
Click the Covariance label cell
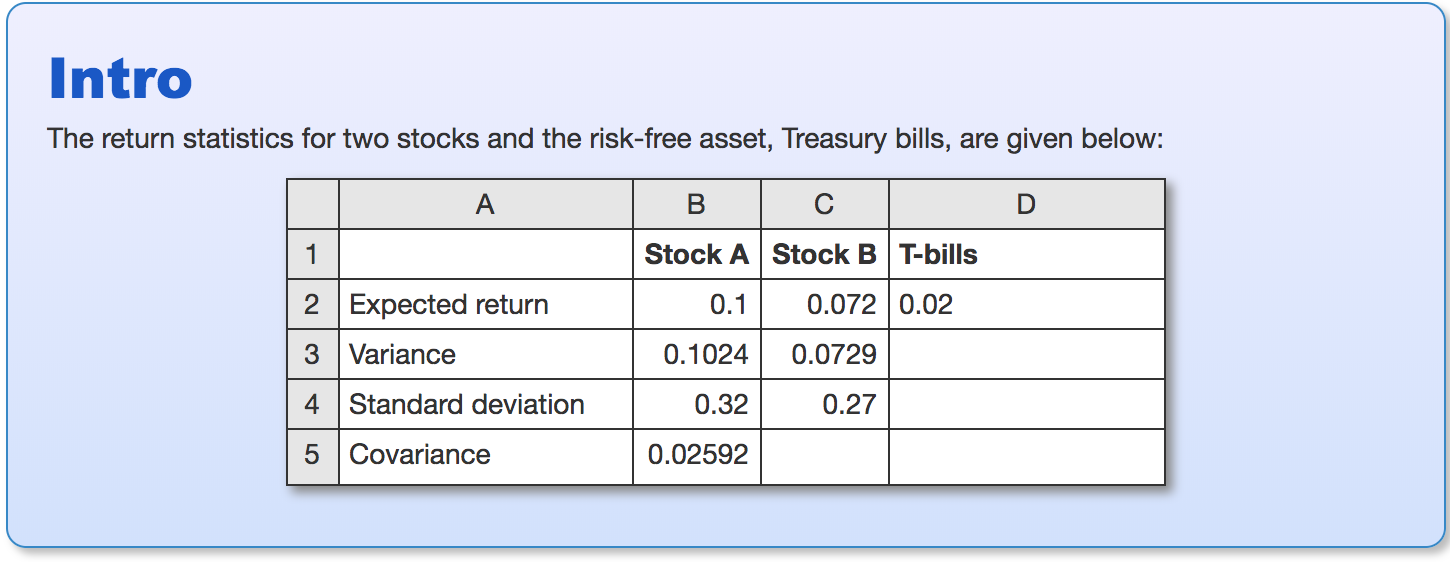[x=485, y=455]
